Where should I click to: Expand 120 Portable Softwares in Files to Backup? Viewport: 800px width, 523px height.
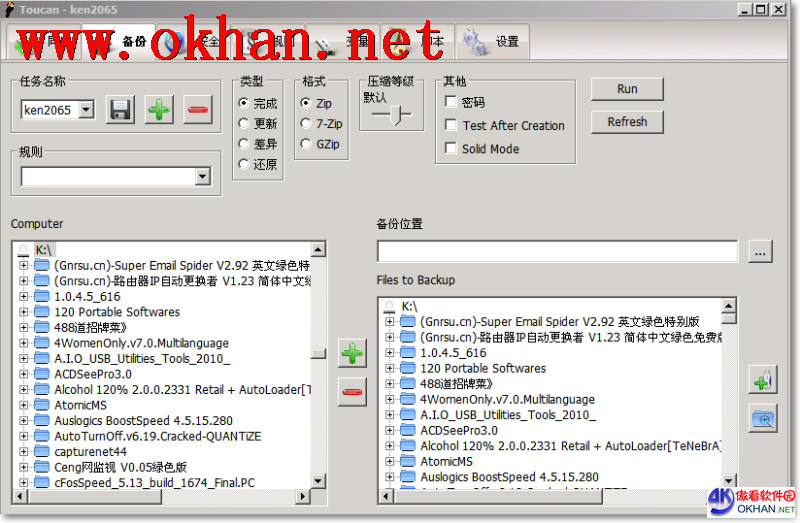(389, 368)
